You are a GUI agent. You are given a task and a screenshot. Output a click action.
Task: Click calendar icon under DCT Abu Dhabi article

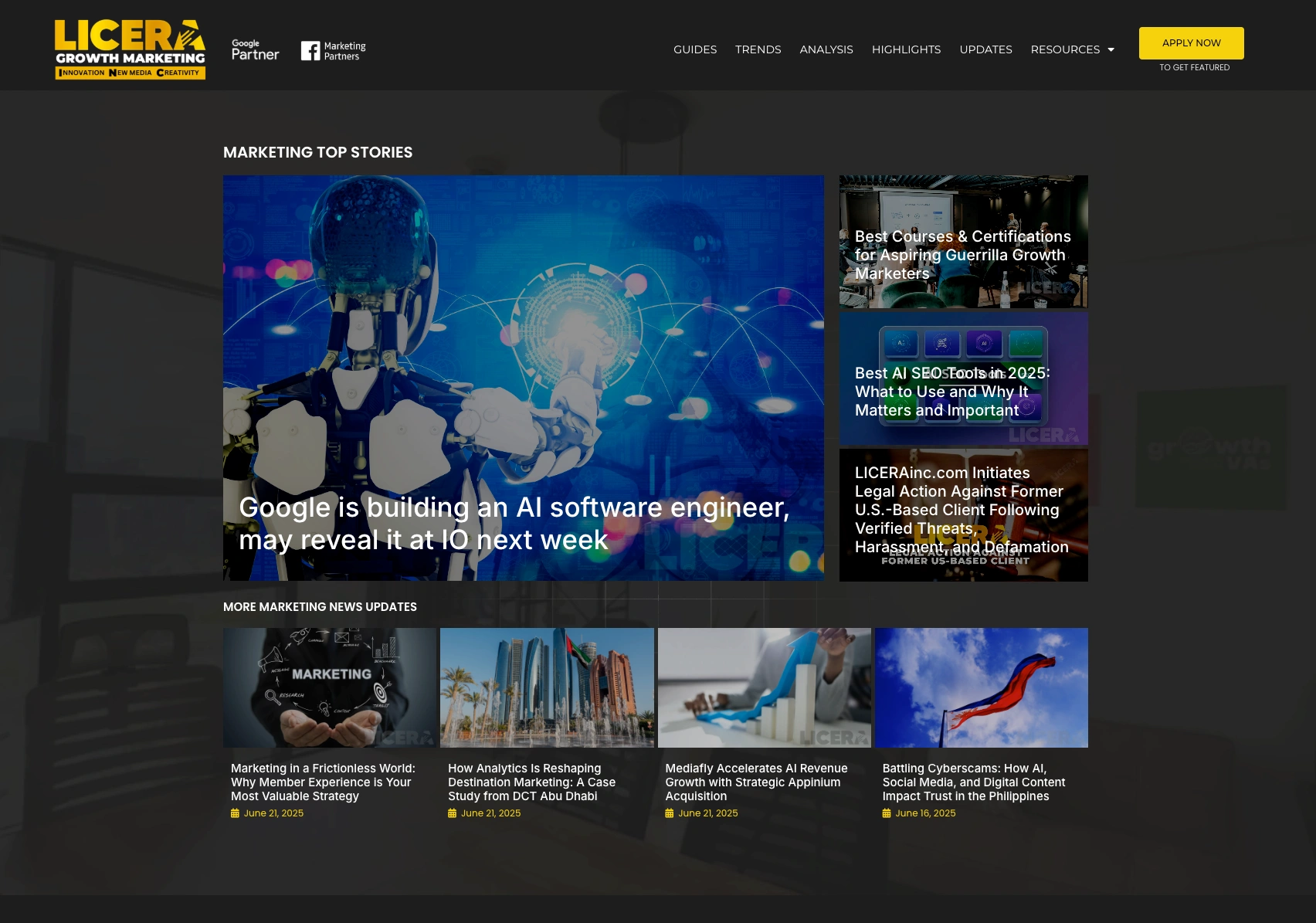[x=452, y=813]
